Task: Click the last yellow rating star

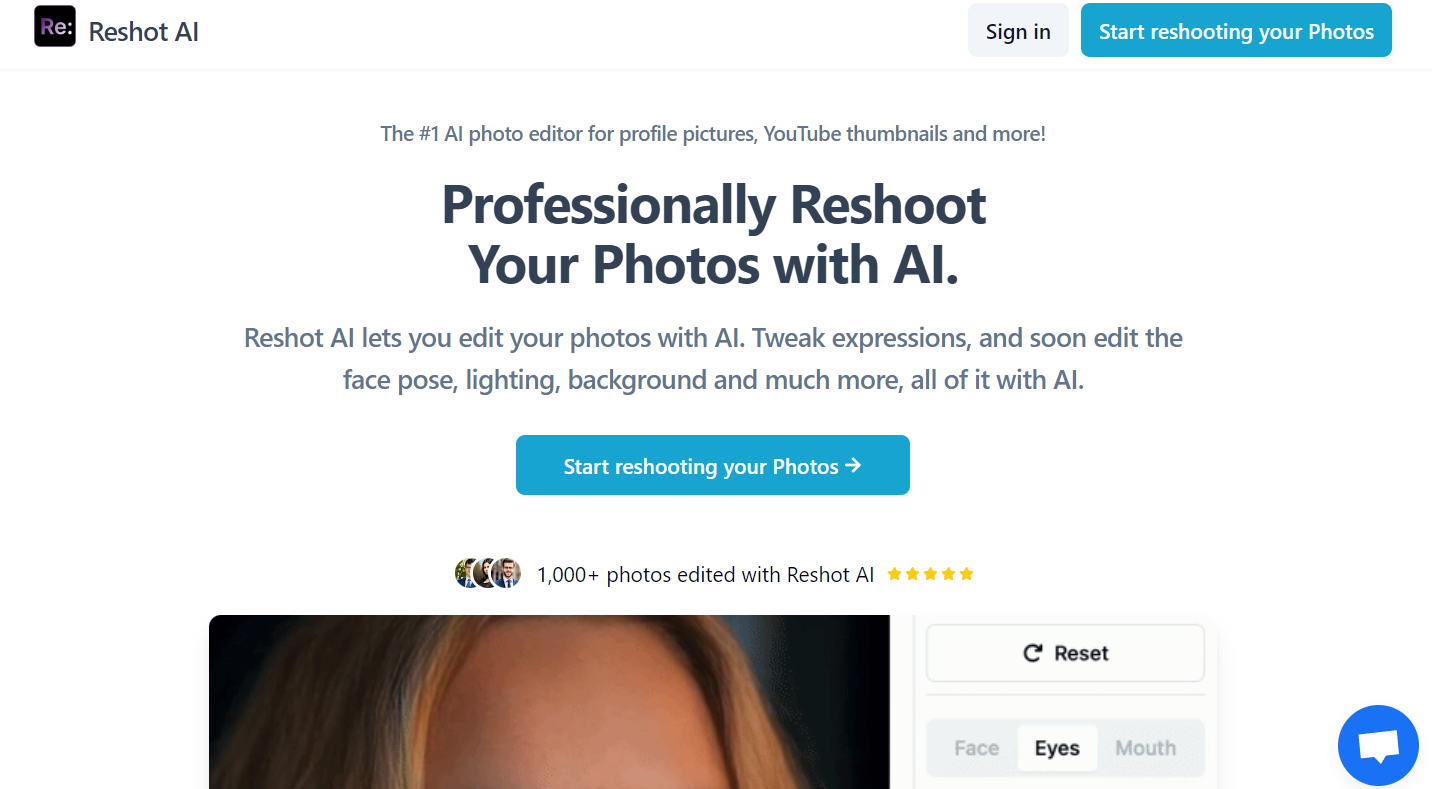Action: (x=966, y=573)
